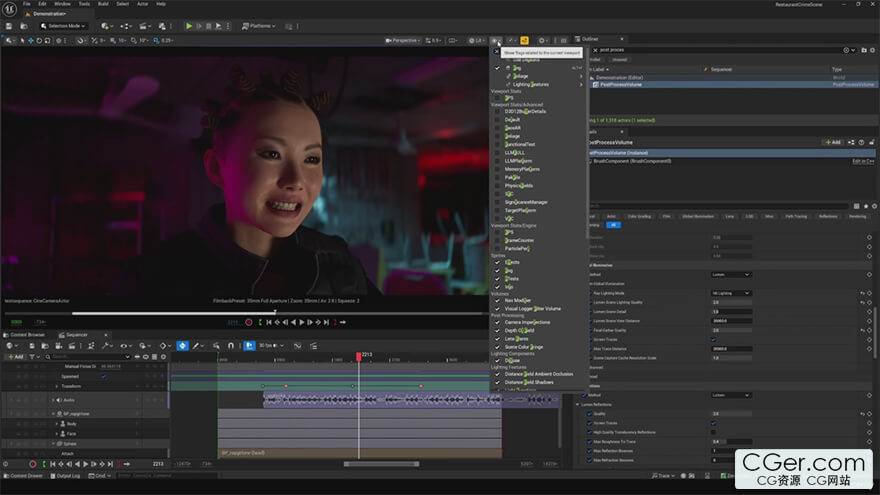Toggle the Depth of Field checkbox

coord(497,330)
